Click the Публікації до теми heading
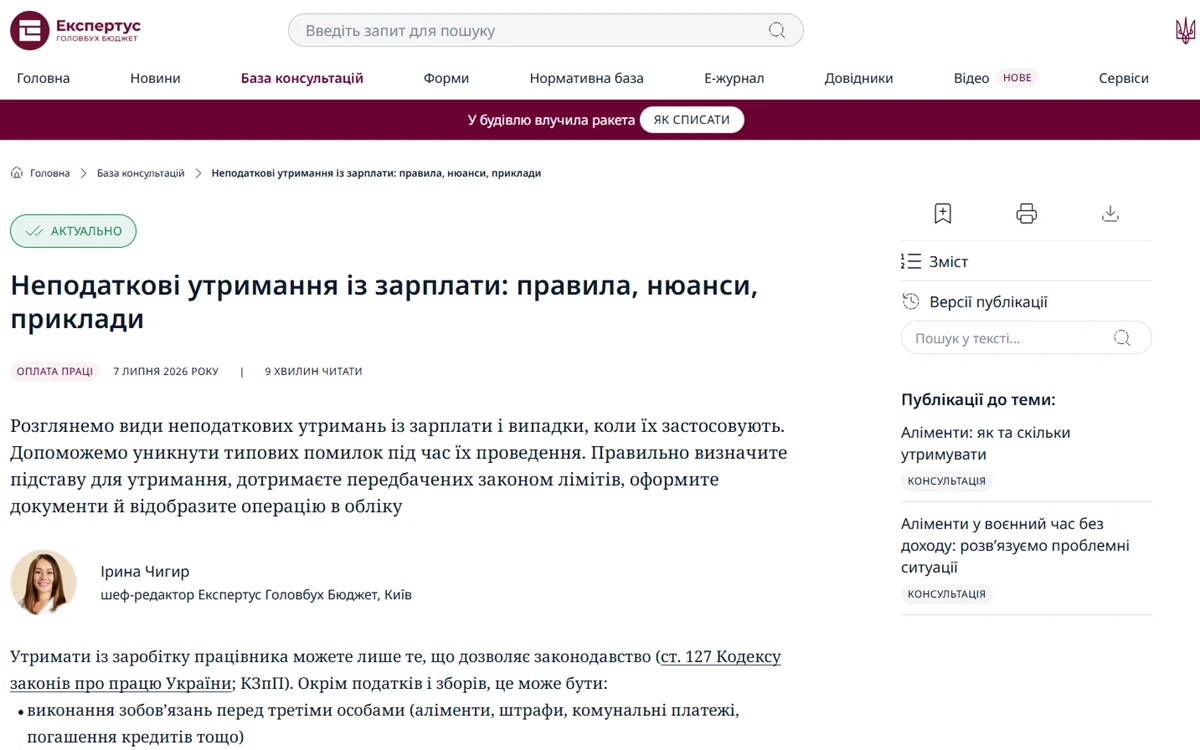 coord(978,400)
